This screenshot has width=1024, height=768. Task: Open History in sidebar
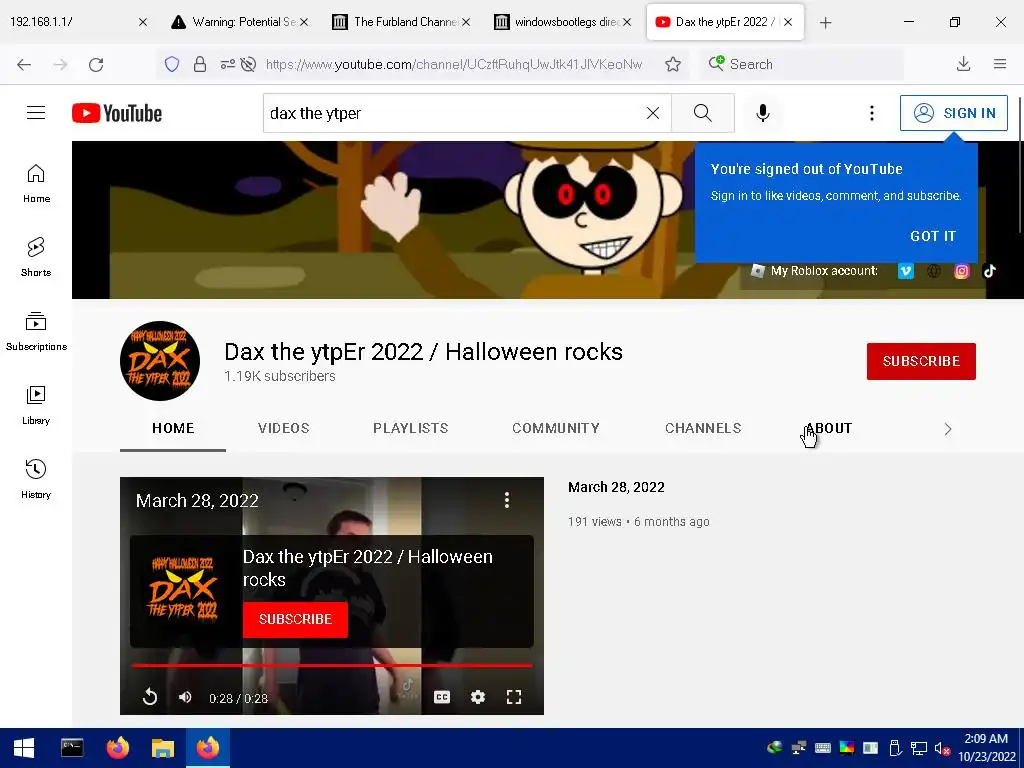[x=36, y=479]
